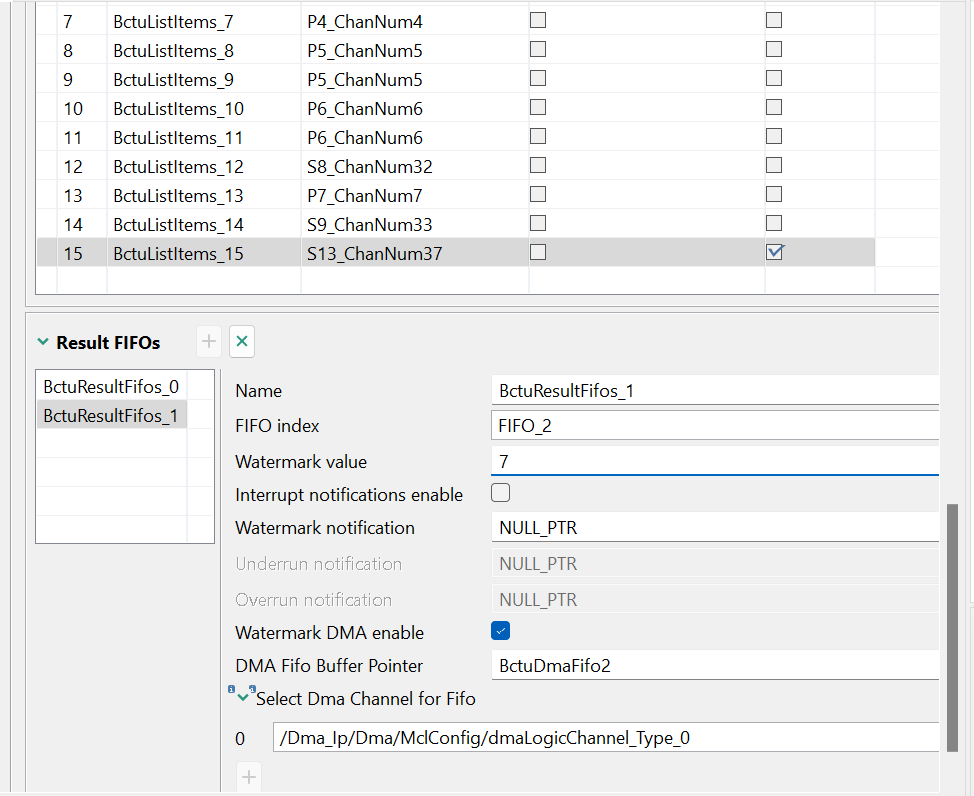Toggle second checkbox in BctuListItems_11 row
The width and height of the screenshot is (974, 796).
tap(774, 136)
